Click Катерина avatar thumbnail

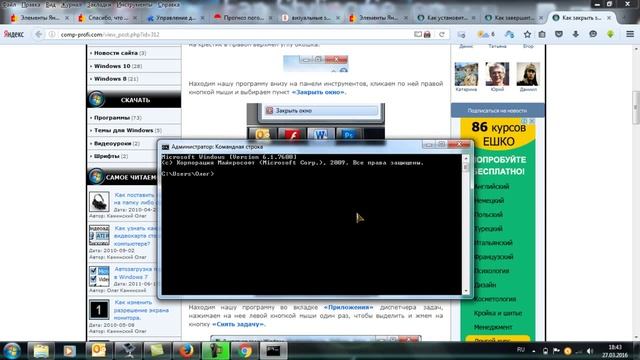pyautogui.click(x=466, y=74)
